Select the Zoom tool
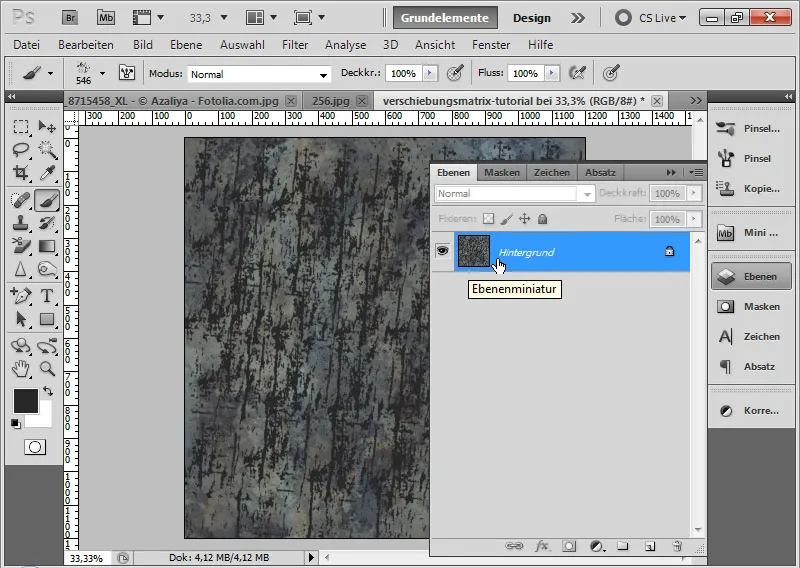800x568 pixels. (x=47, y=368)
